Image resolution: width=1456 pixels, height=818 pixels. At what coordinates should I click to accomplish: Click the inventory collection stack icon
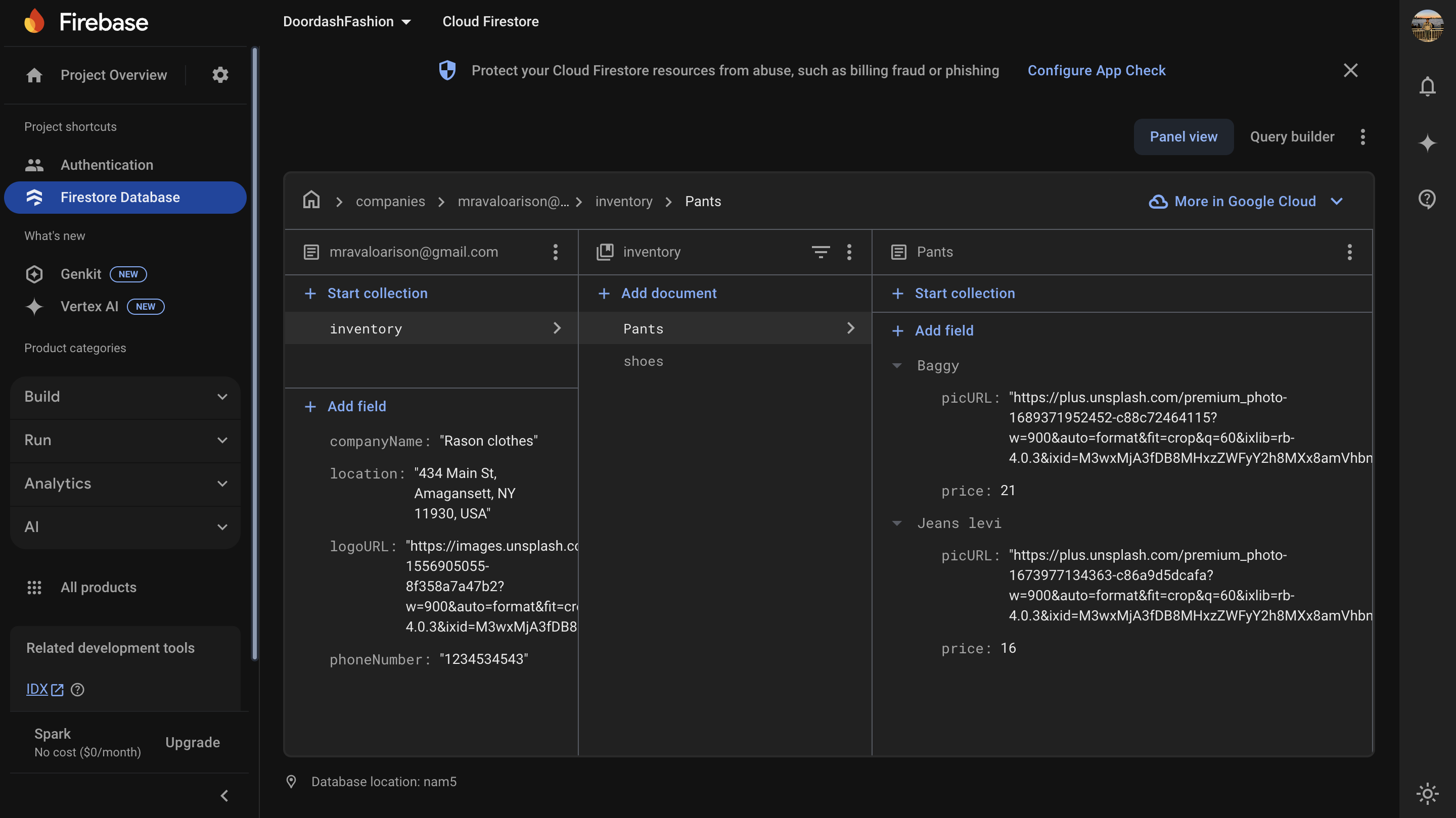tap(605, 252)
